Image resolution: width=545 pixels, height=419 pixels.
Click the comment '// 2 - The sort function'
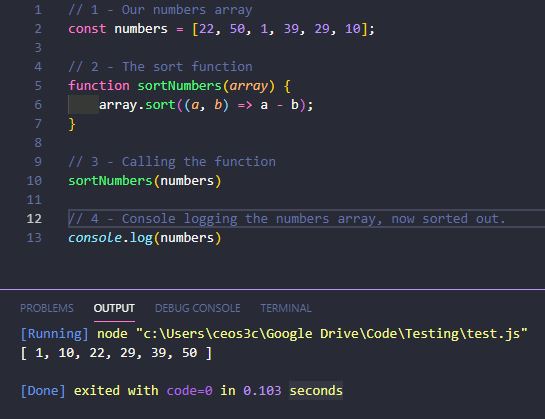click(x=160, y=66)
